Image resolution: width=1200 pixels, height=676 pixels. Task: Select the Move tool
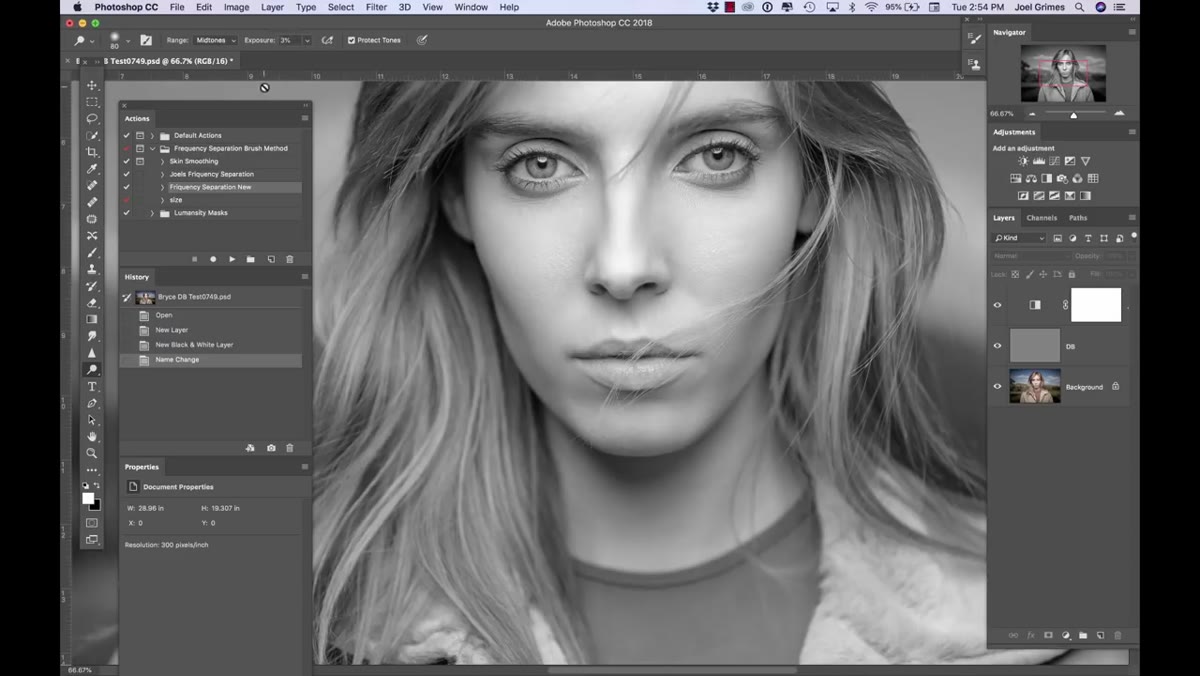(x=92, y=85)
